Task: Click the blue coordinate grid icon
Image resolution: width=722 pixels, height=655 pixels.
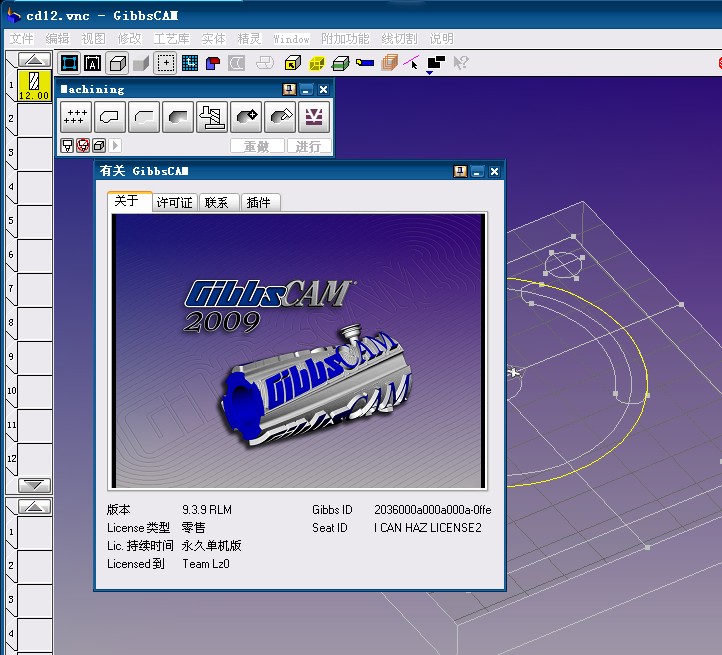Action: tap(190, 63)
